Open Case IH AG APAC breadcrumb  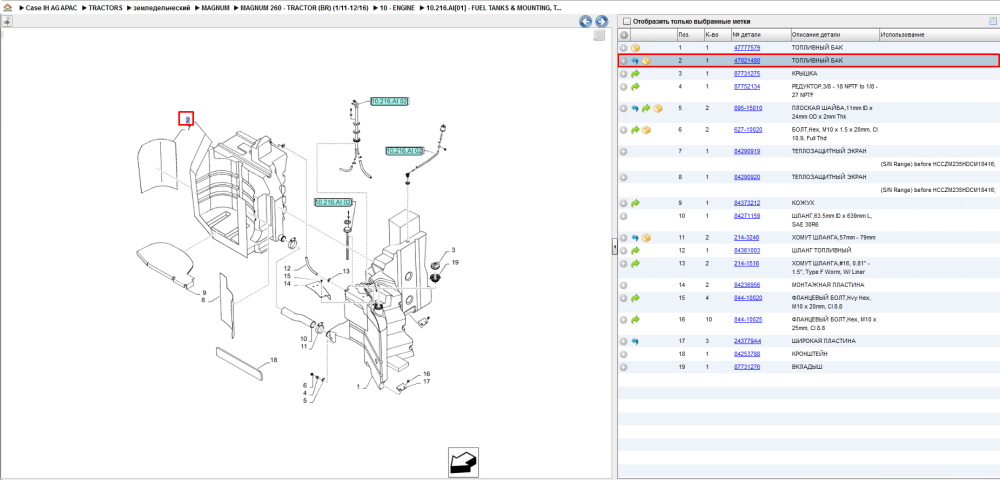pos(51,8)
